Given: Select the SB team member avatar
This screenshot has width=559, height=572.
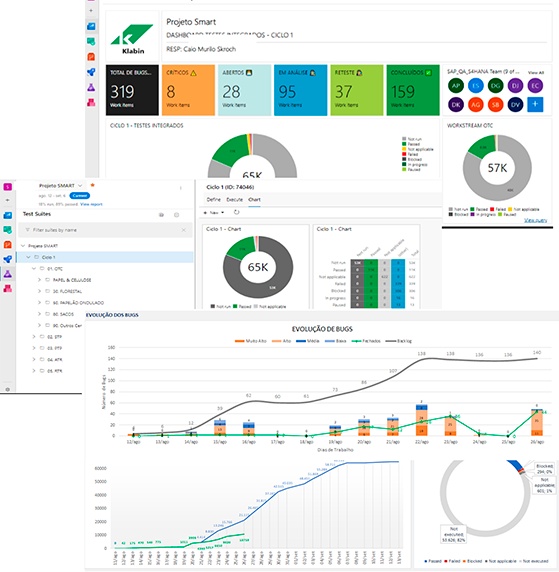Looking at the screenshot, I should [495, 105].
